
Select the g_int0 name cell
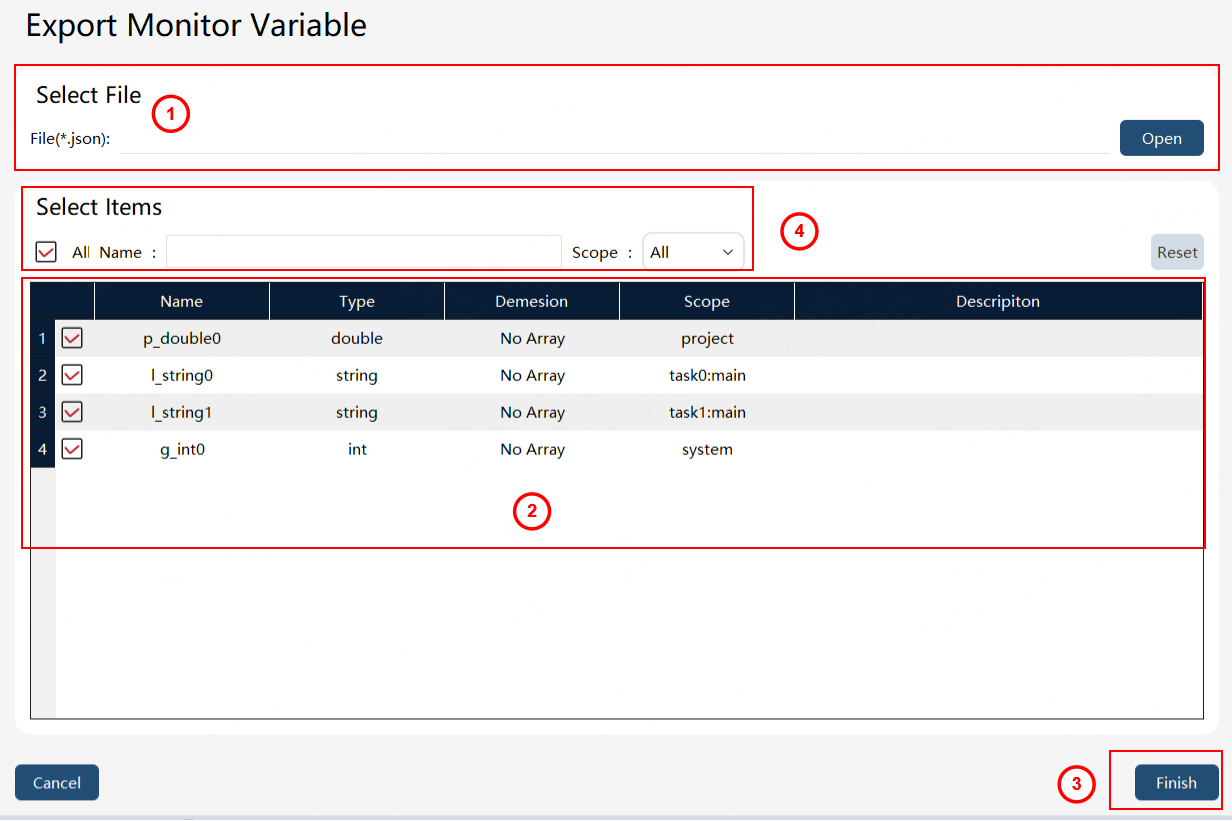point(182,449)
